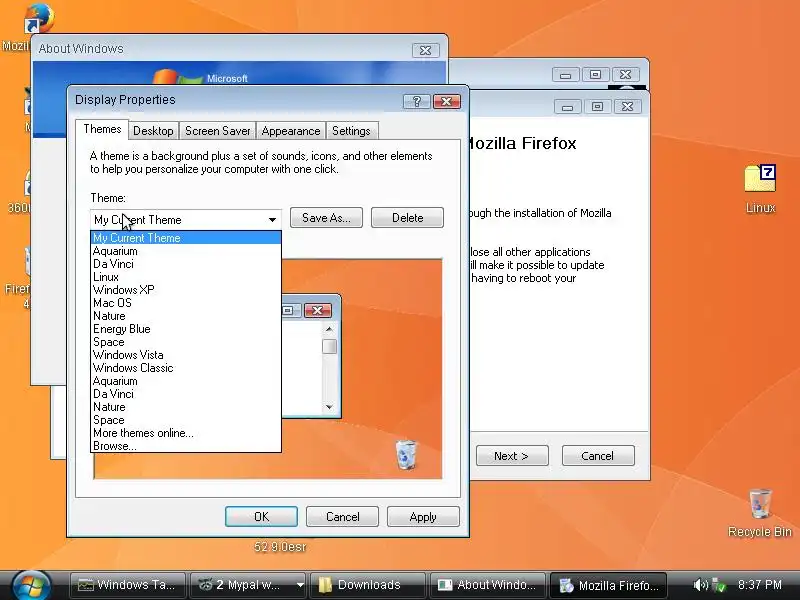Image resolution: width=800 pixels, height=600 pixels.
Task: Collapse the Theme combo box arrow
Action: pyautogui.click(x=272, y=220)
